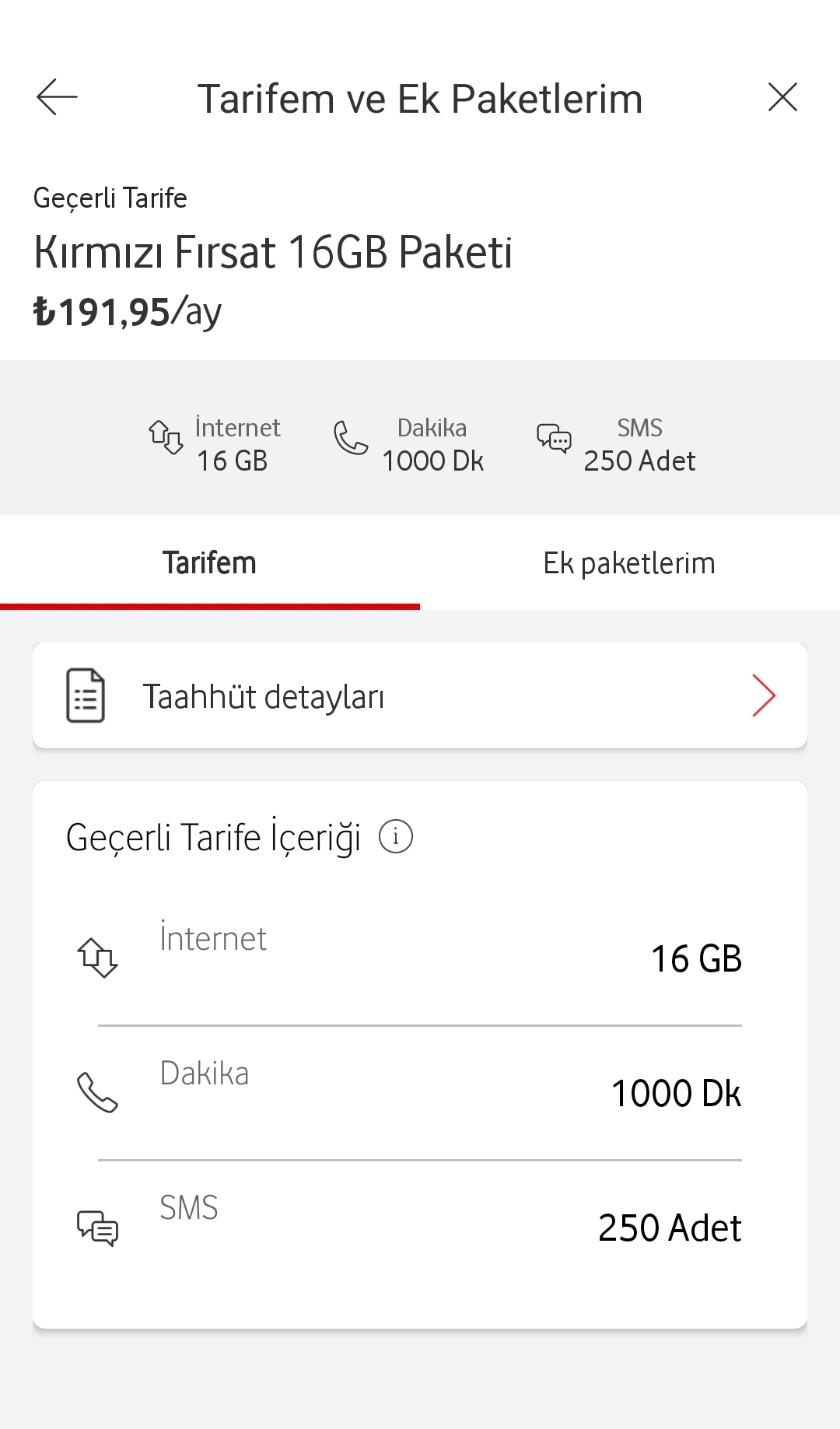
Task: Tap the ₺191,95/ay price text
Action: click(128, 313)
